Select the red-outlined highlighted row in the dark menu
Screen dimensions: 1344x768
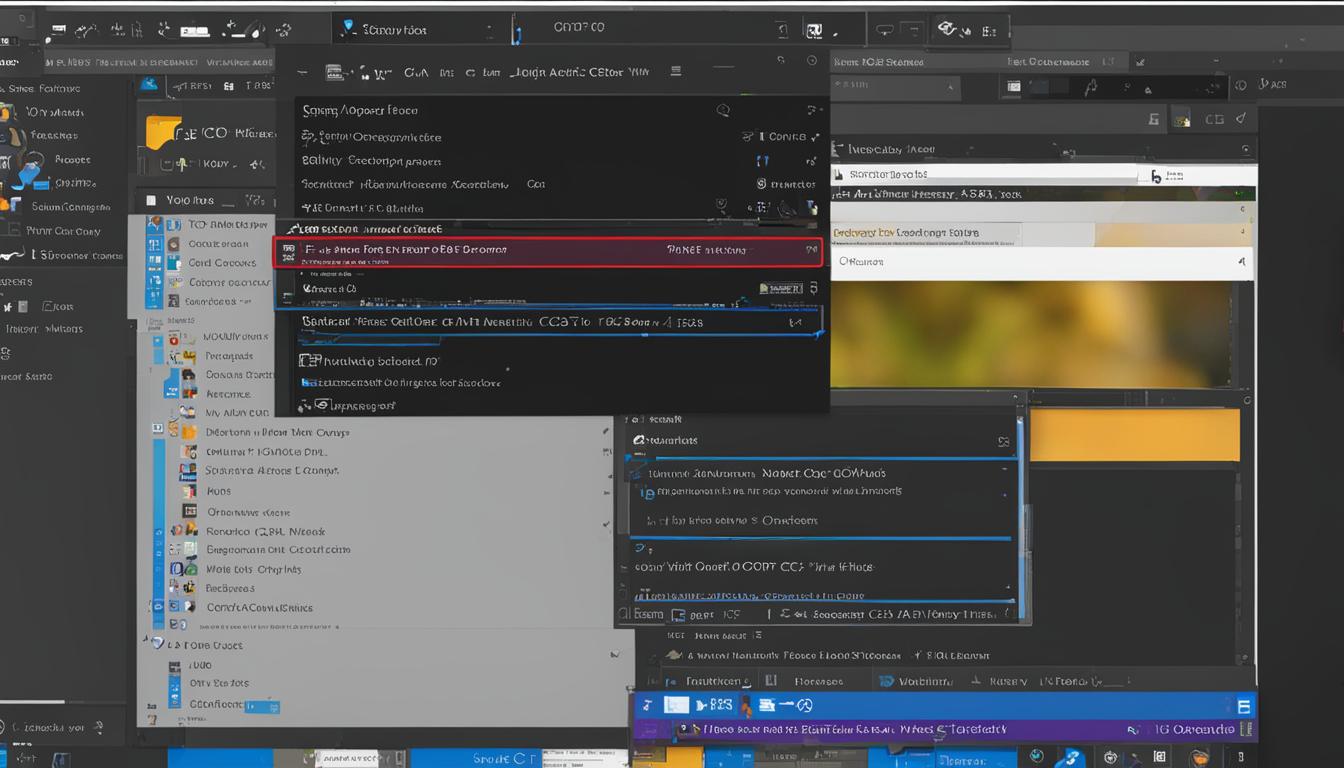tap(548, 252)
